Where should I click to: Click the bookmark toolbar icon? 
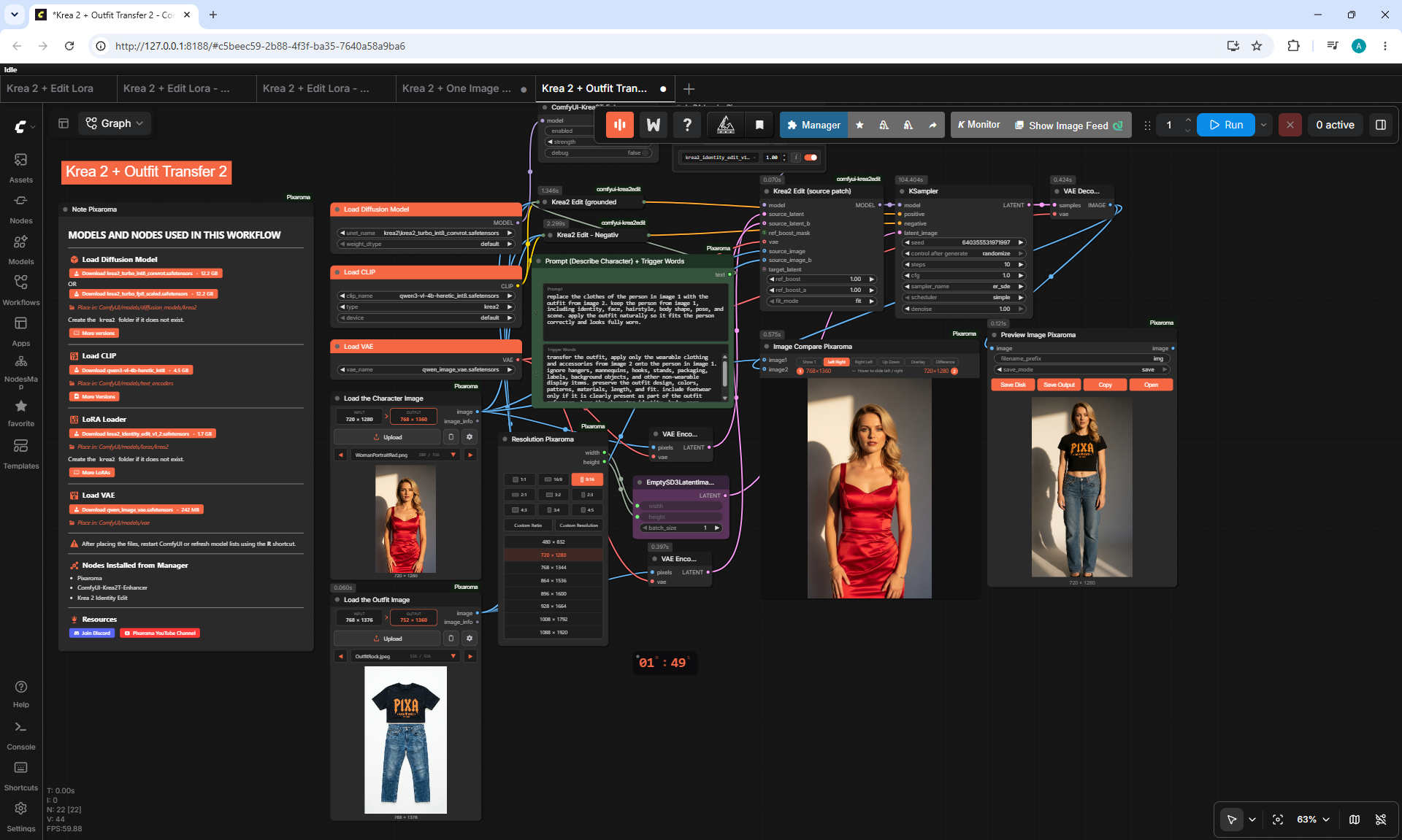coord(759,125)
